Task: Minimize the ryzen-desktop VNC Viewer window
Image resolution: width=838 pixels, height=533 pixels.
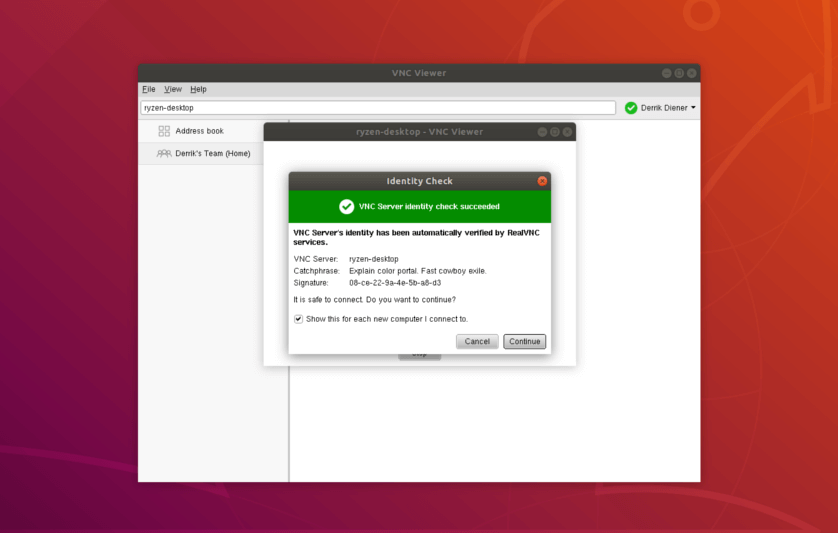Action: point(543,132)
